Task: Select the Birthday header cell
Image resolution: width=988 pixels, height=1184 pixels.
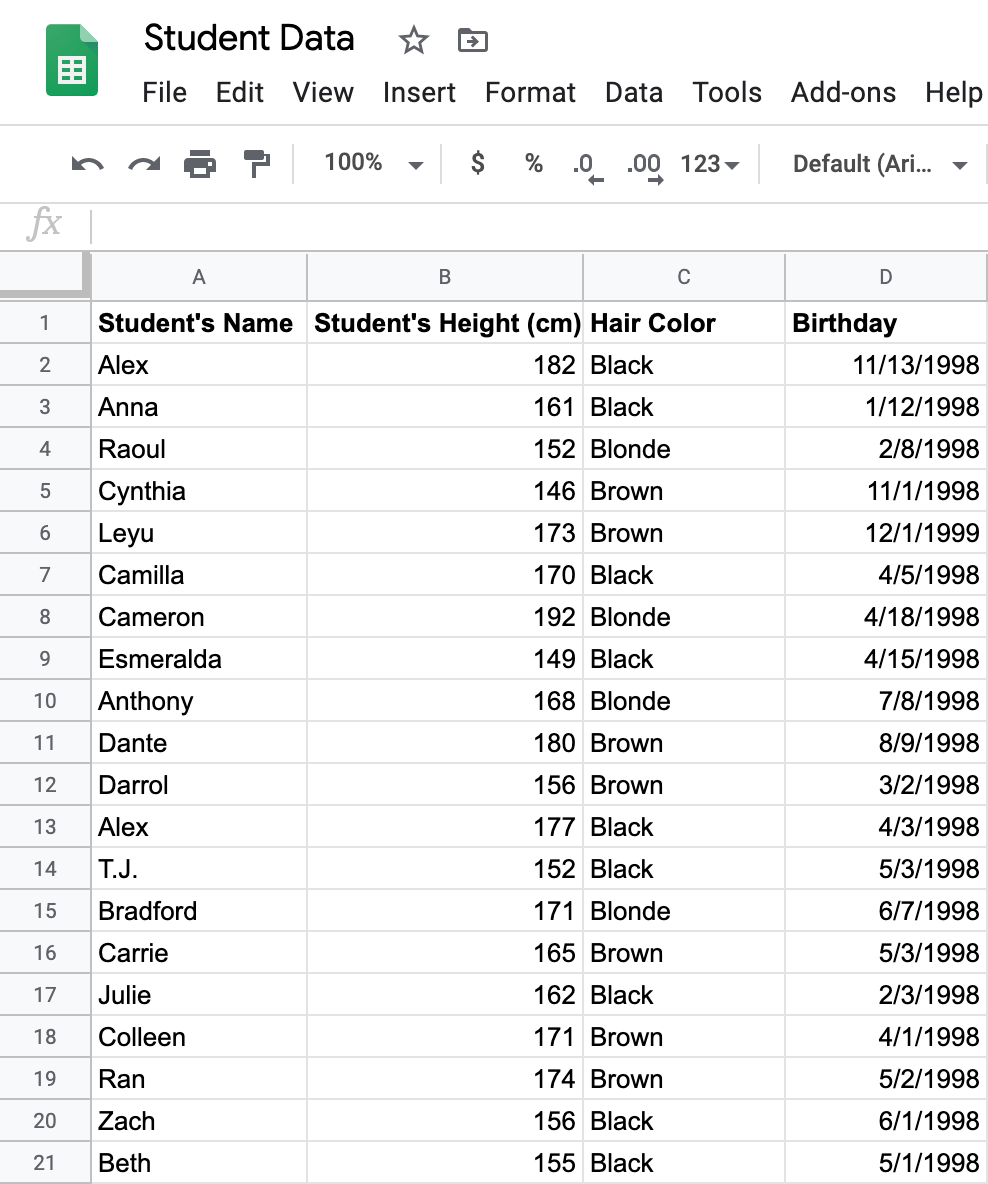Action: click(x=886, y=323)
